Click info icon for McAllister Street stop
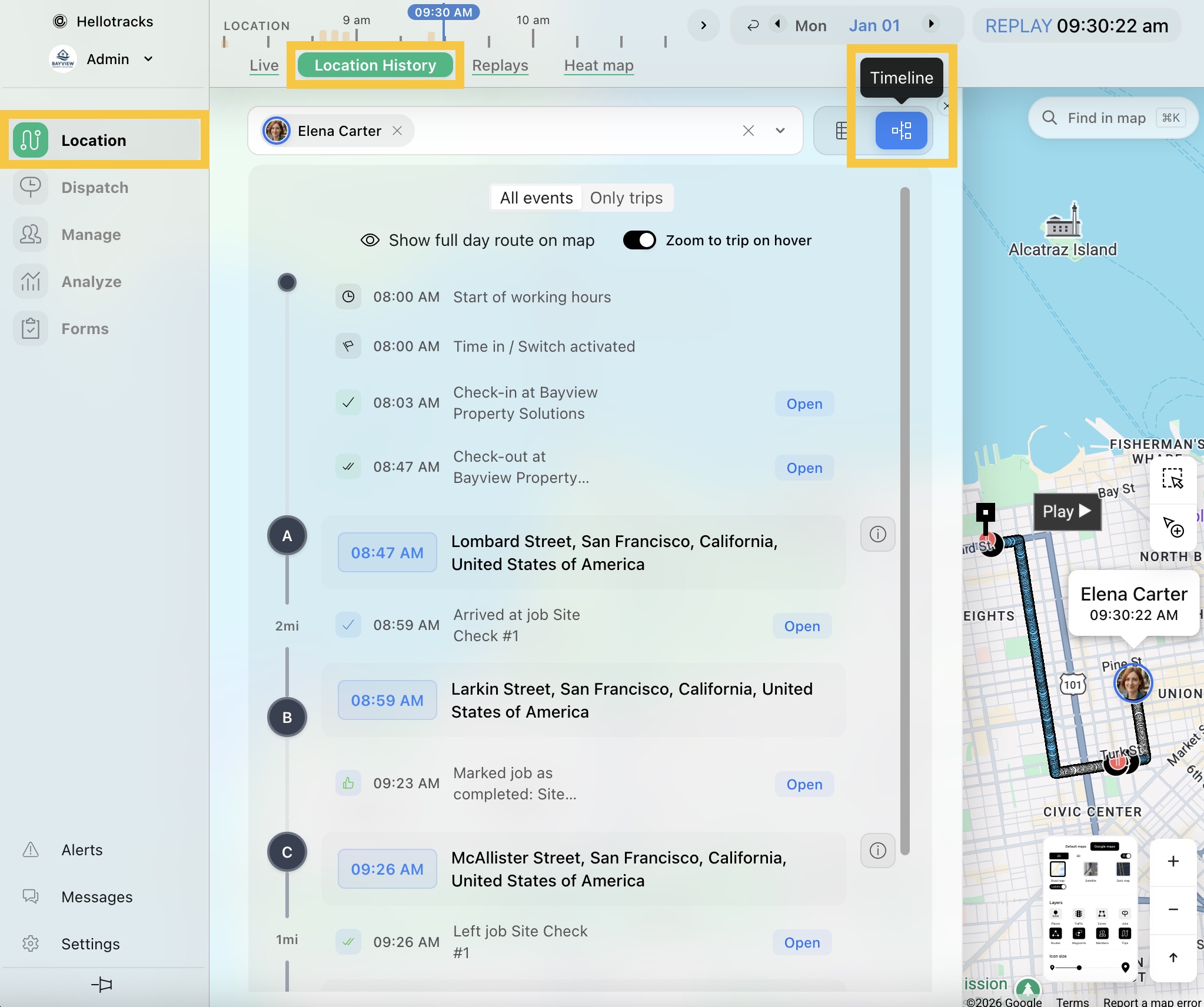 click(x=877, y=850)
